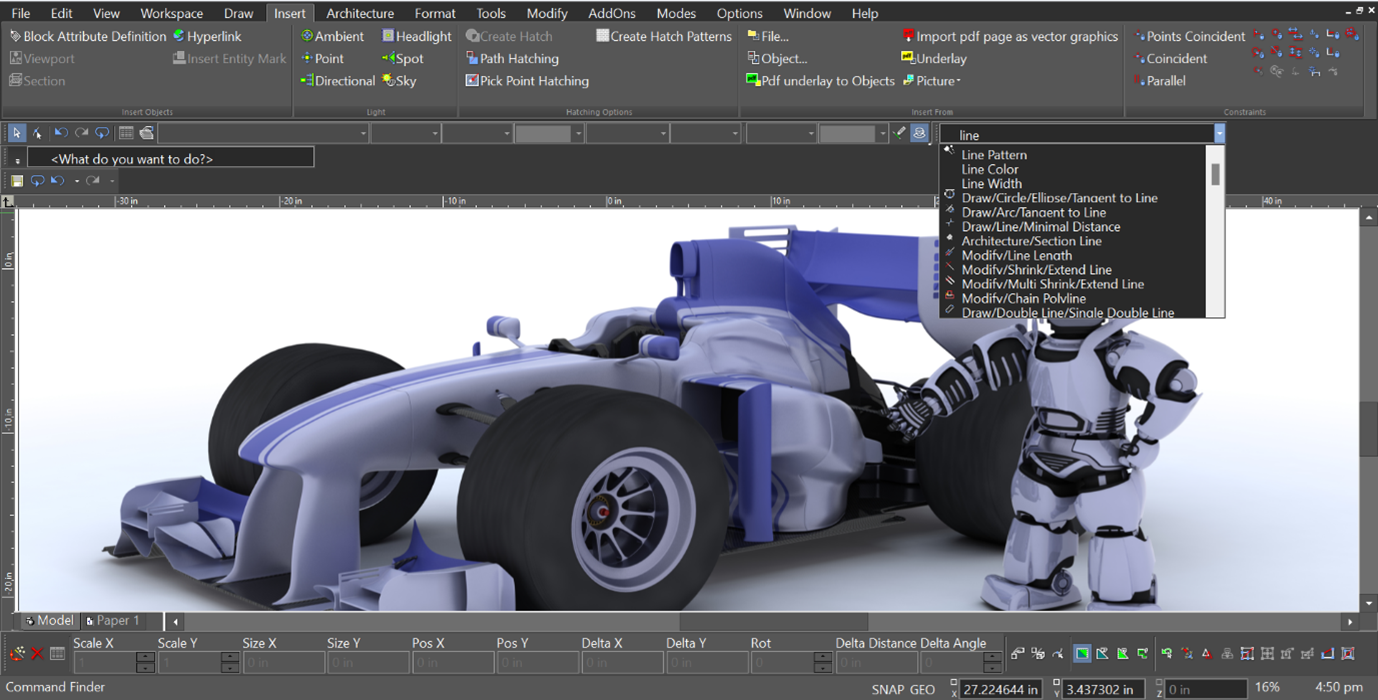Viewport: 1378px width, 700px height.
Task: Apply the Parallel constraint
Action: [1159, 80]
